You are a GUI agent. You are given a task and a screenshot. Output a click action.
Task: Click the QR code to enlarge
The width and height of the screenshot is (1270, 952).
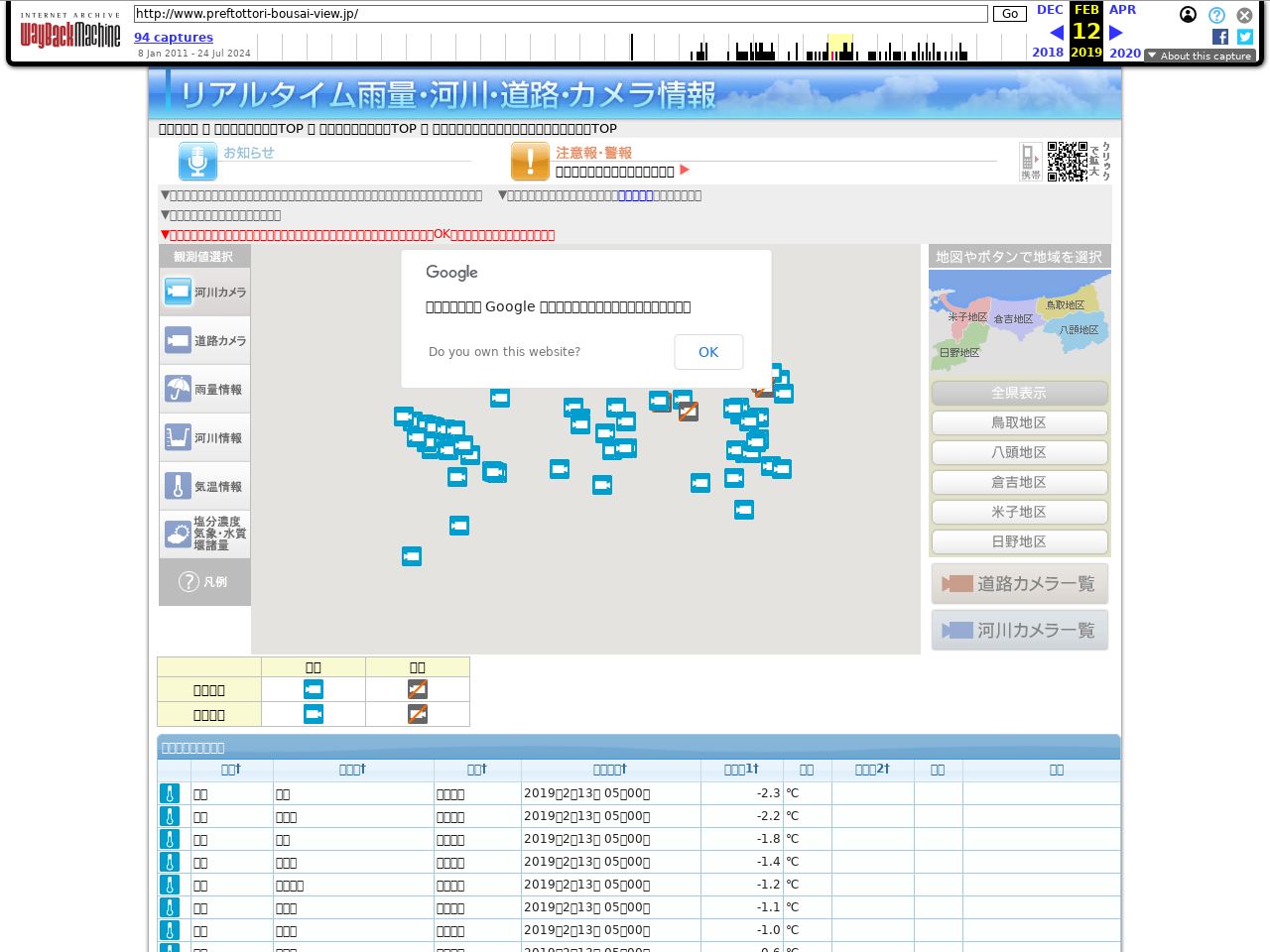(1068, 161)
